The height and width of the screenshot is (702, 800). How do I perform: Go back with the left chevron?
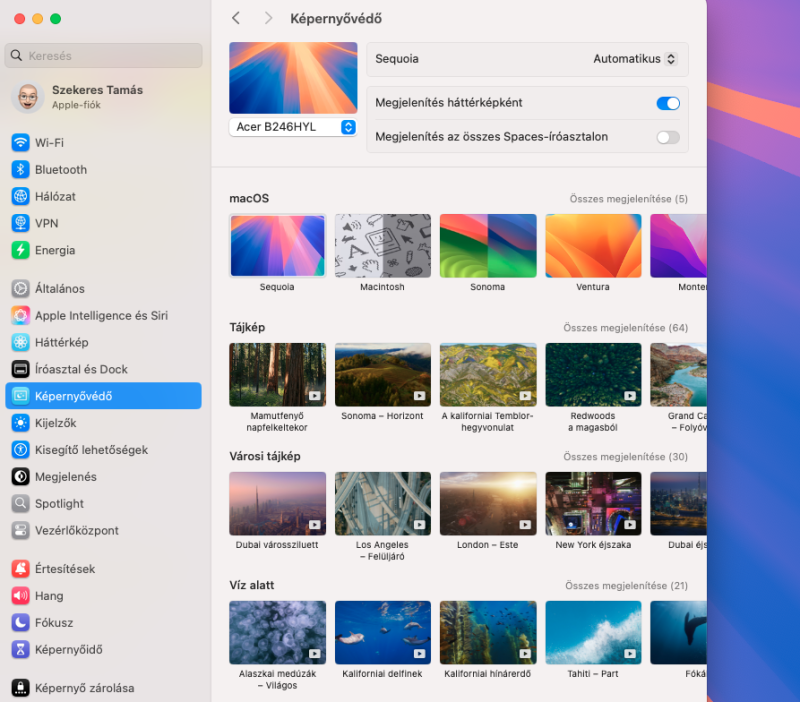[236, 18]
